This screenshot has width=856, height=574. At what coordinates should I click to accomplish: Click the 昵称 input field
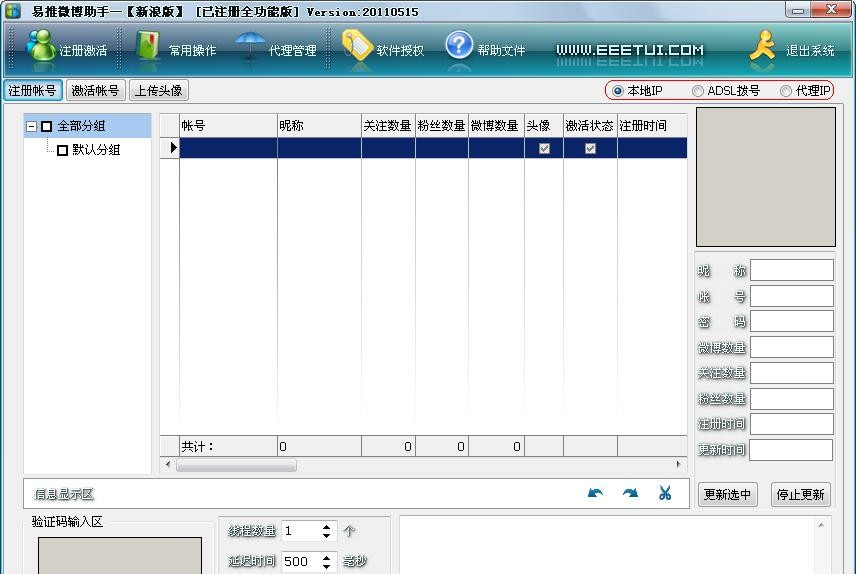[x=792, y=270]
